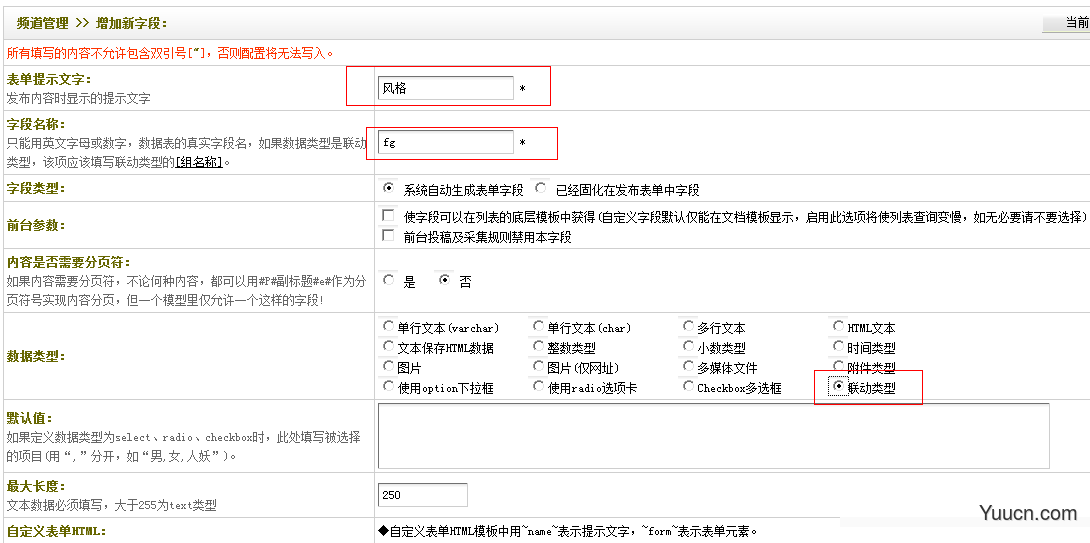Select 是 for content pagination
This screenshot has height=543, width=1090.
[389, 281]
